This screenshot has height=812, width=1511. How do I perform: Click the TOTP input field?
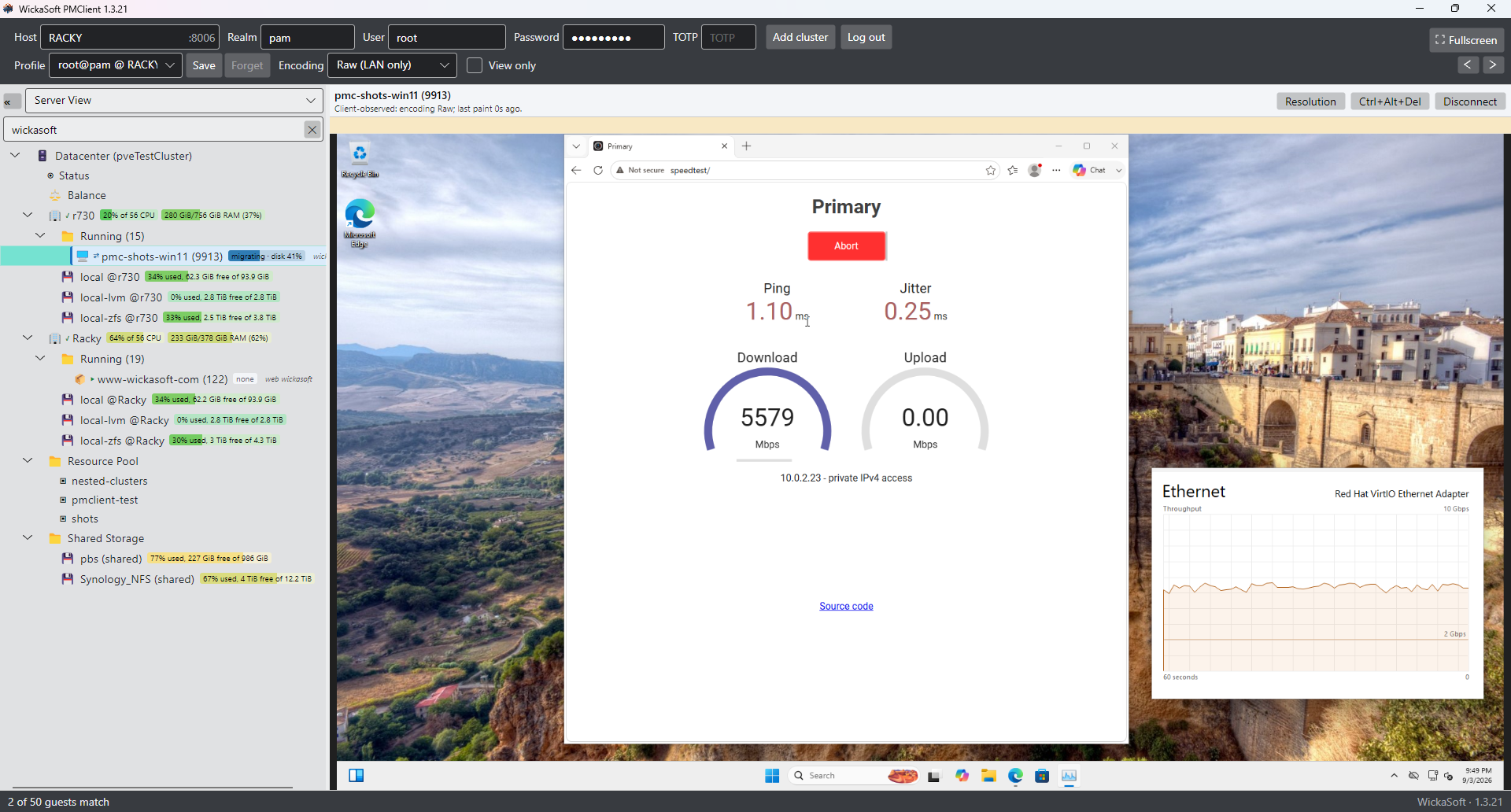pyautogui.click(x=729, y=37)
